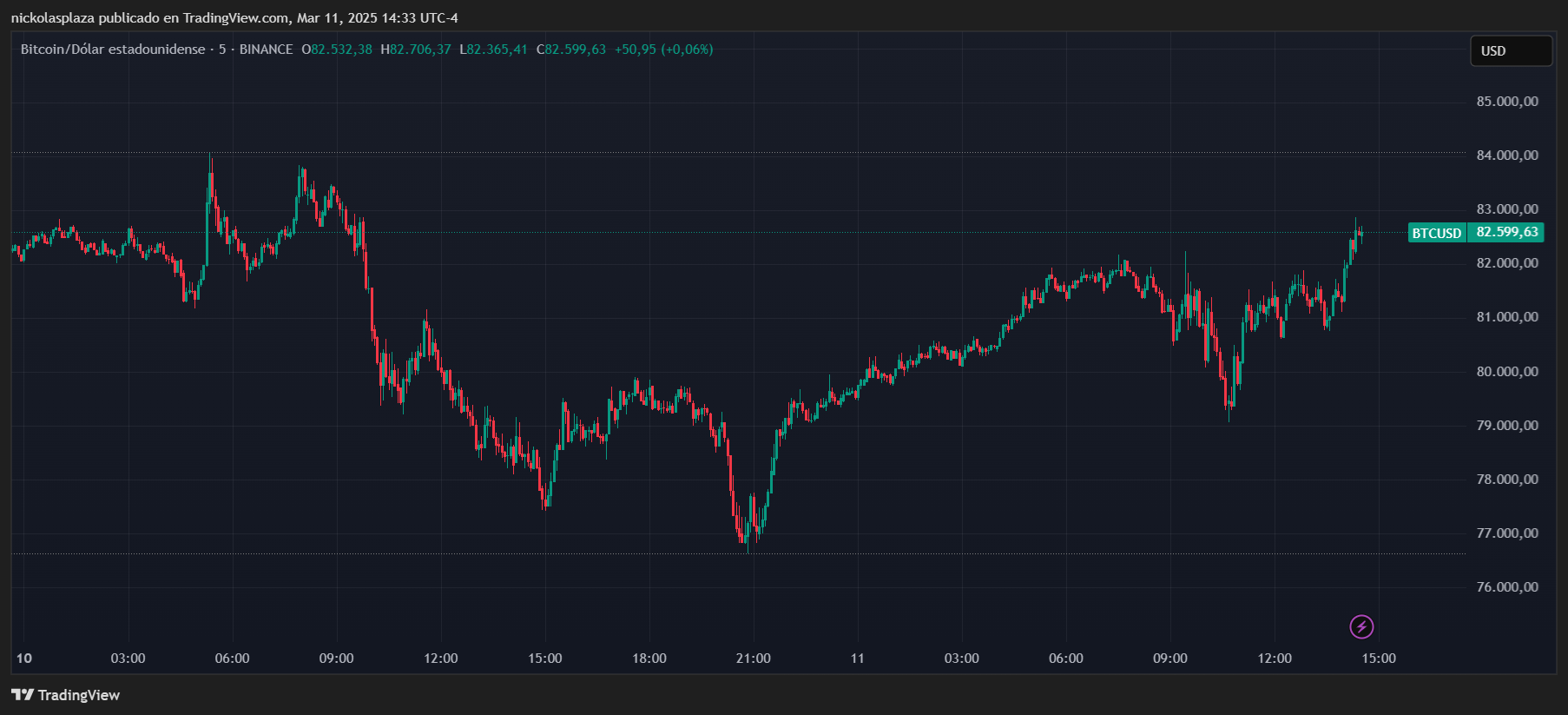Click the 76.000,00 price axis label
This screenshot has height=715, width=1568.
1507,587
